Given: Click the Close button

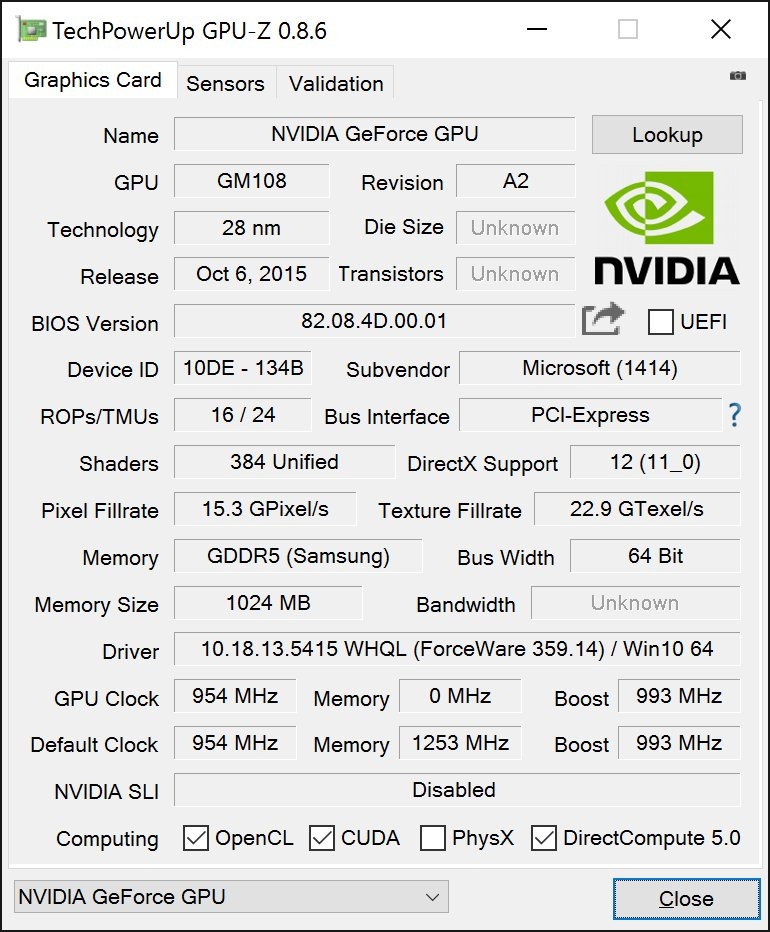Looking at the screenshot, I should tap(686, 899).
